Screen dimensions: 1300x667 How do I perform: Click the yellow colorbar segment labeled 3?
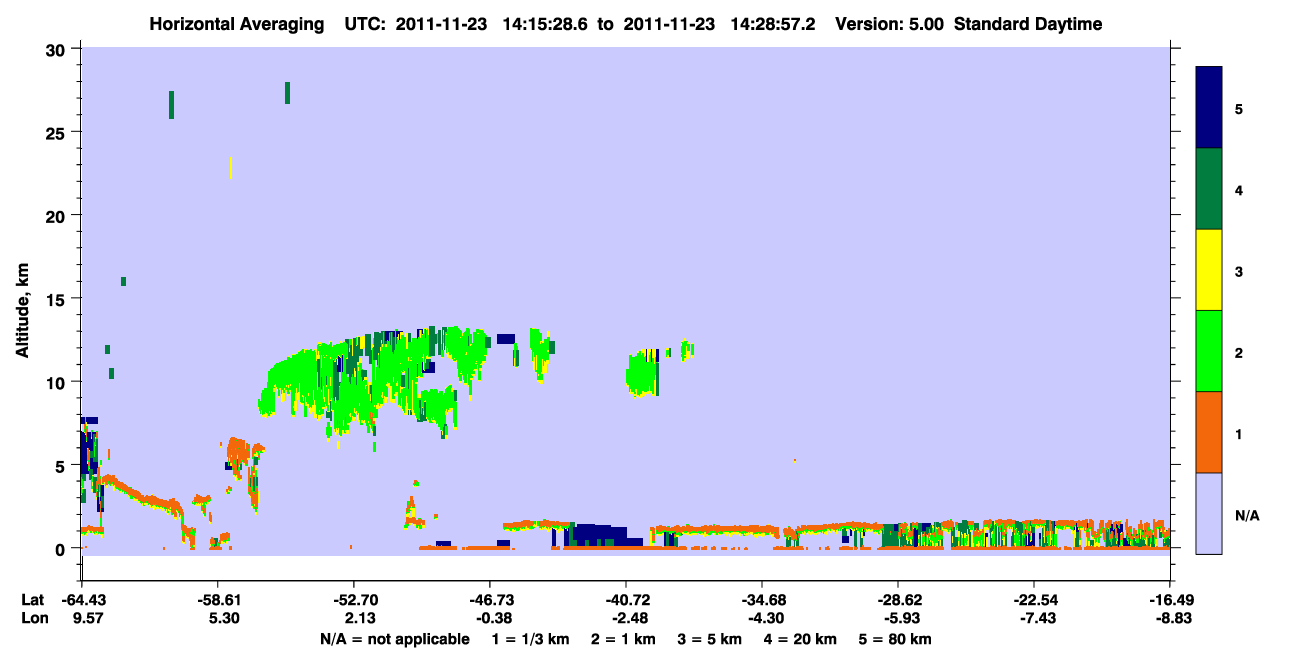pos(1209,270)
